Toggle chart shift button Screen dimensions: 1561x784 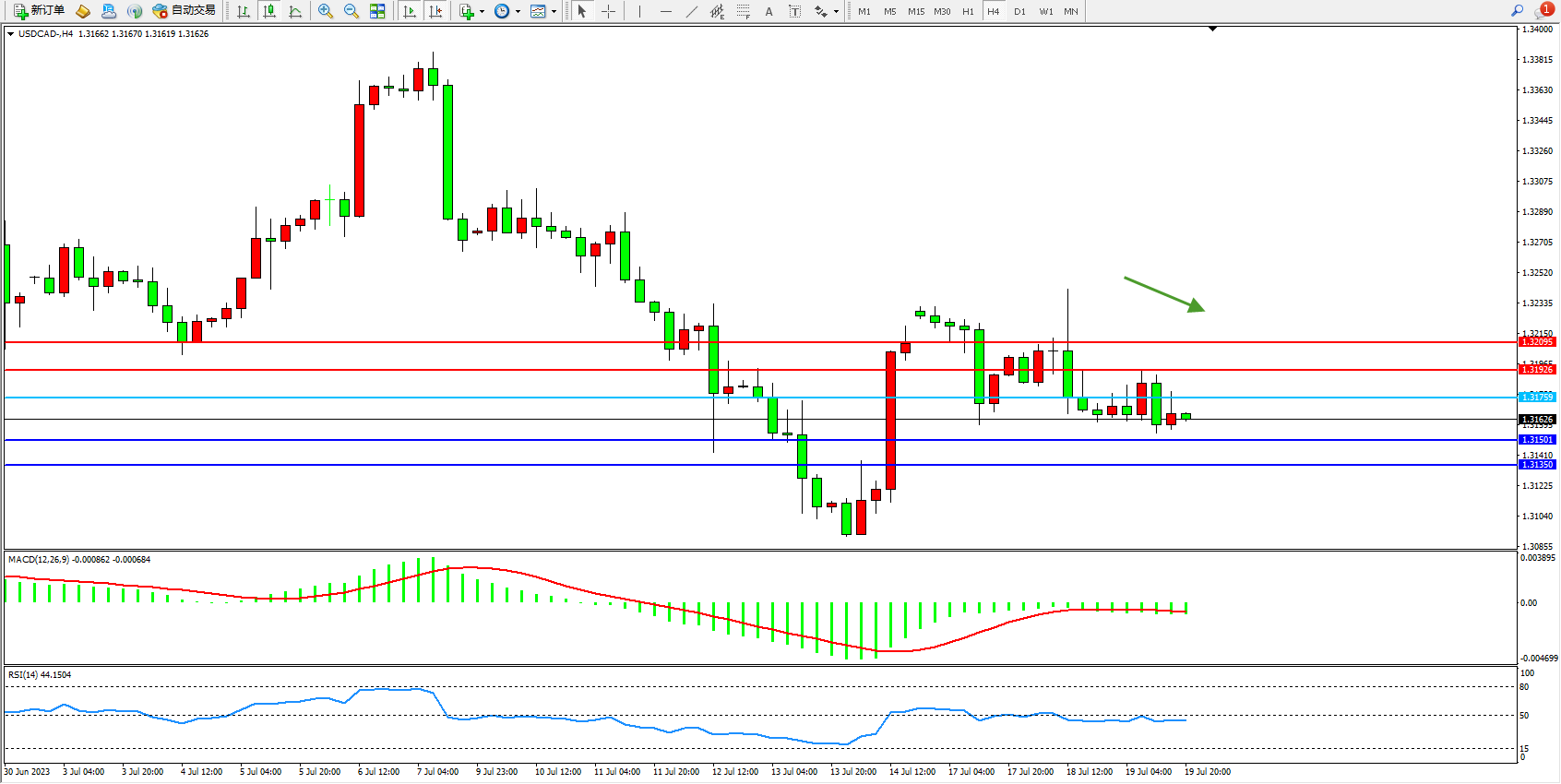pos(435,11)
